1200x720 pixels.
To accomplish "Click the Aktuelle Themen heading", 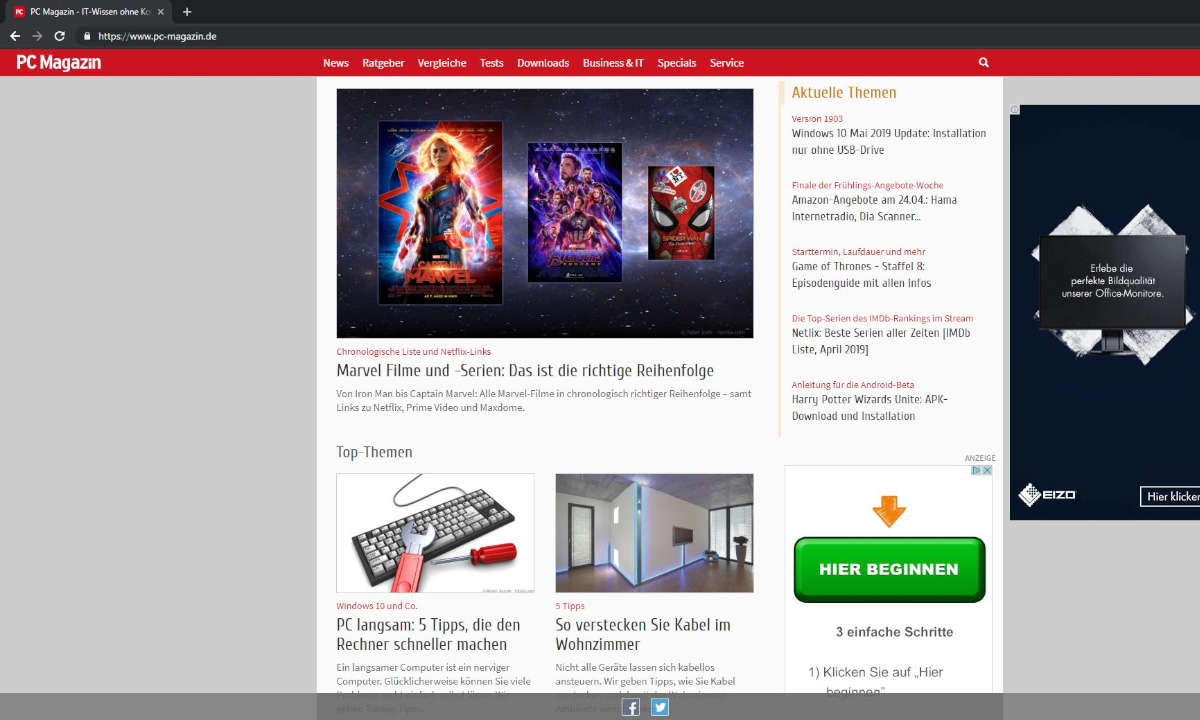I will click(844, 92).
